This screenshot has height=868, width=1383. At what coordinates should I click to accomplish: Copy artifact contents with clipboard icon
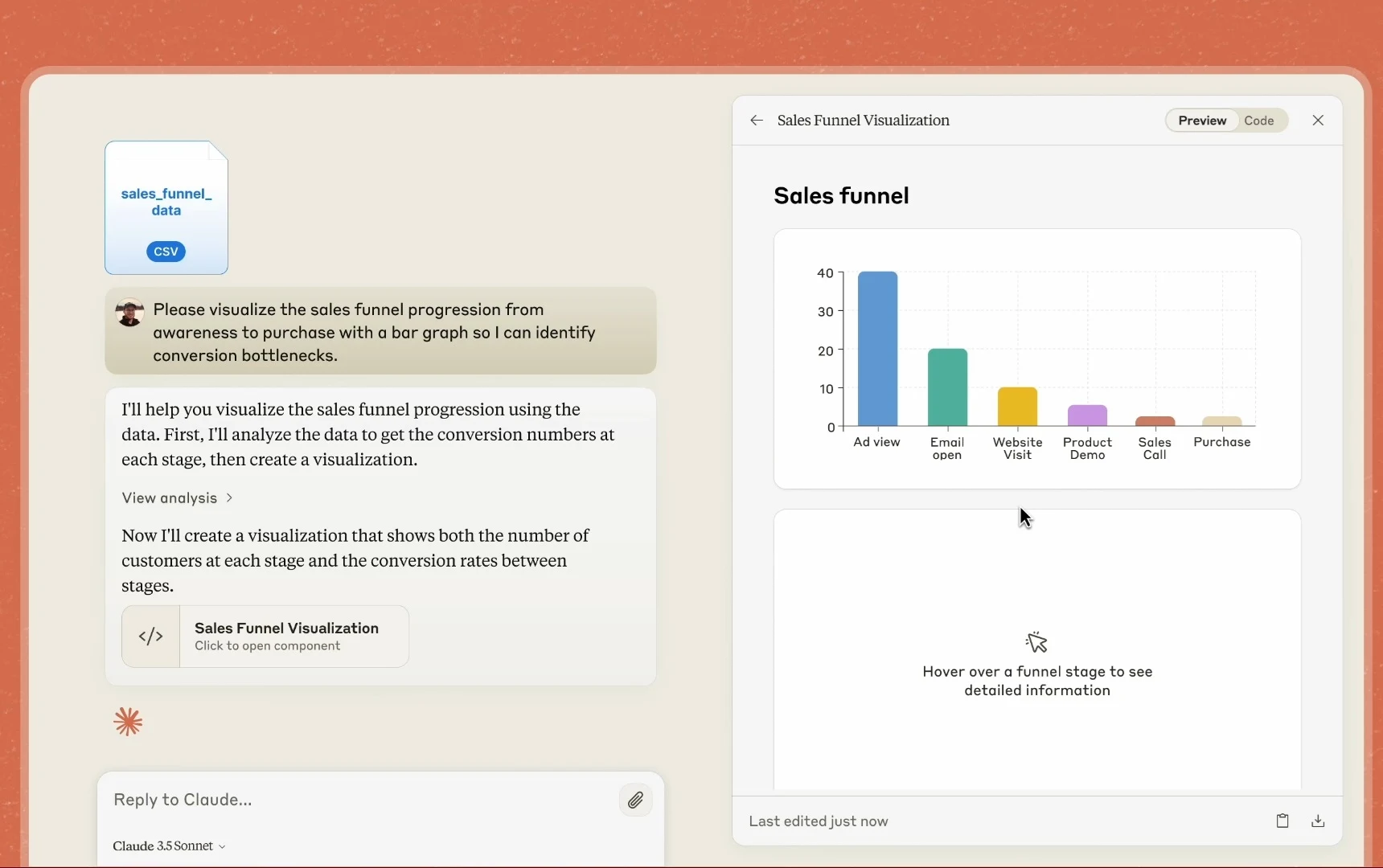(x=1282, y=821)
